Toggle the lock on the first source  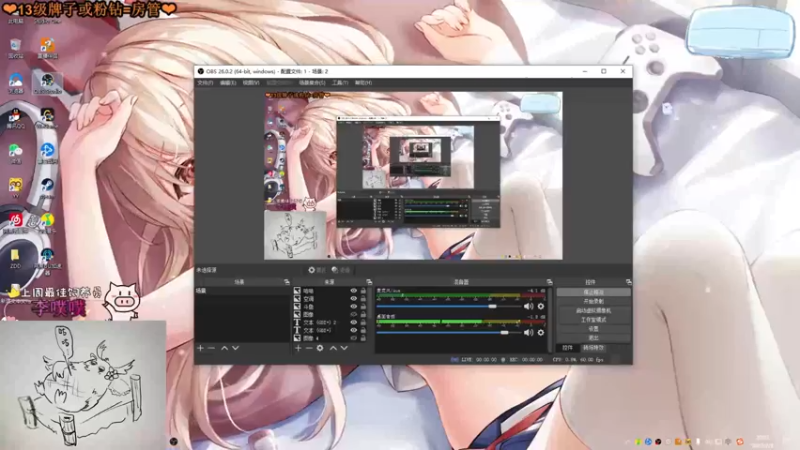coord(363,291)
